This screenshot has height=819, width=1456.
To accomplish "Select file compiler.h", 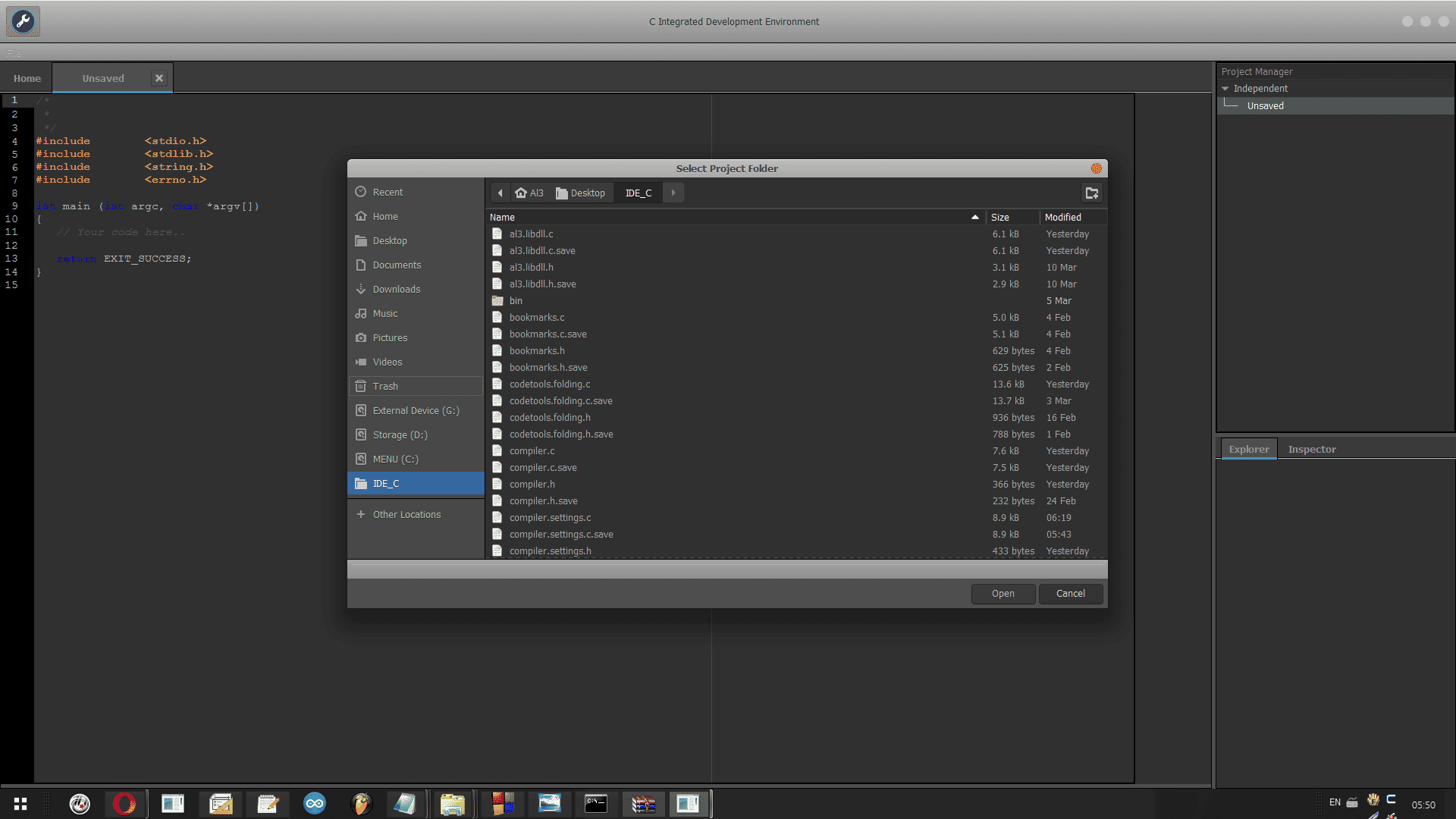I will pos(796,485).
